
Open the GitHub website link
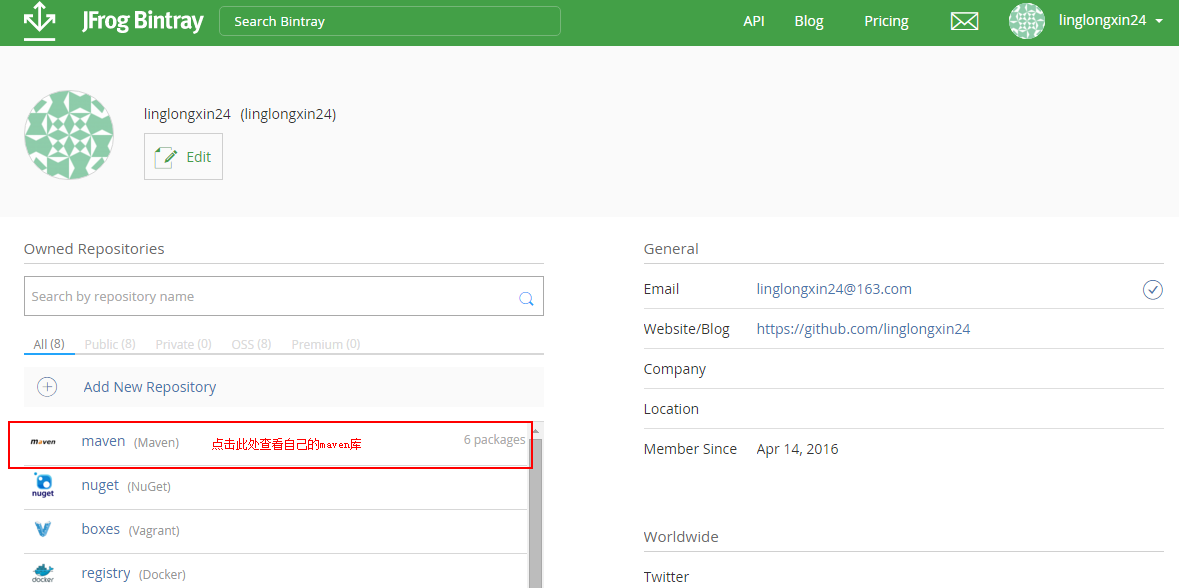[863, 329]
